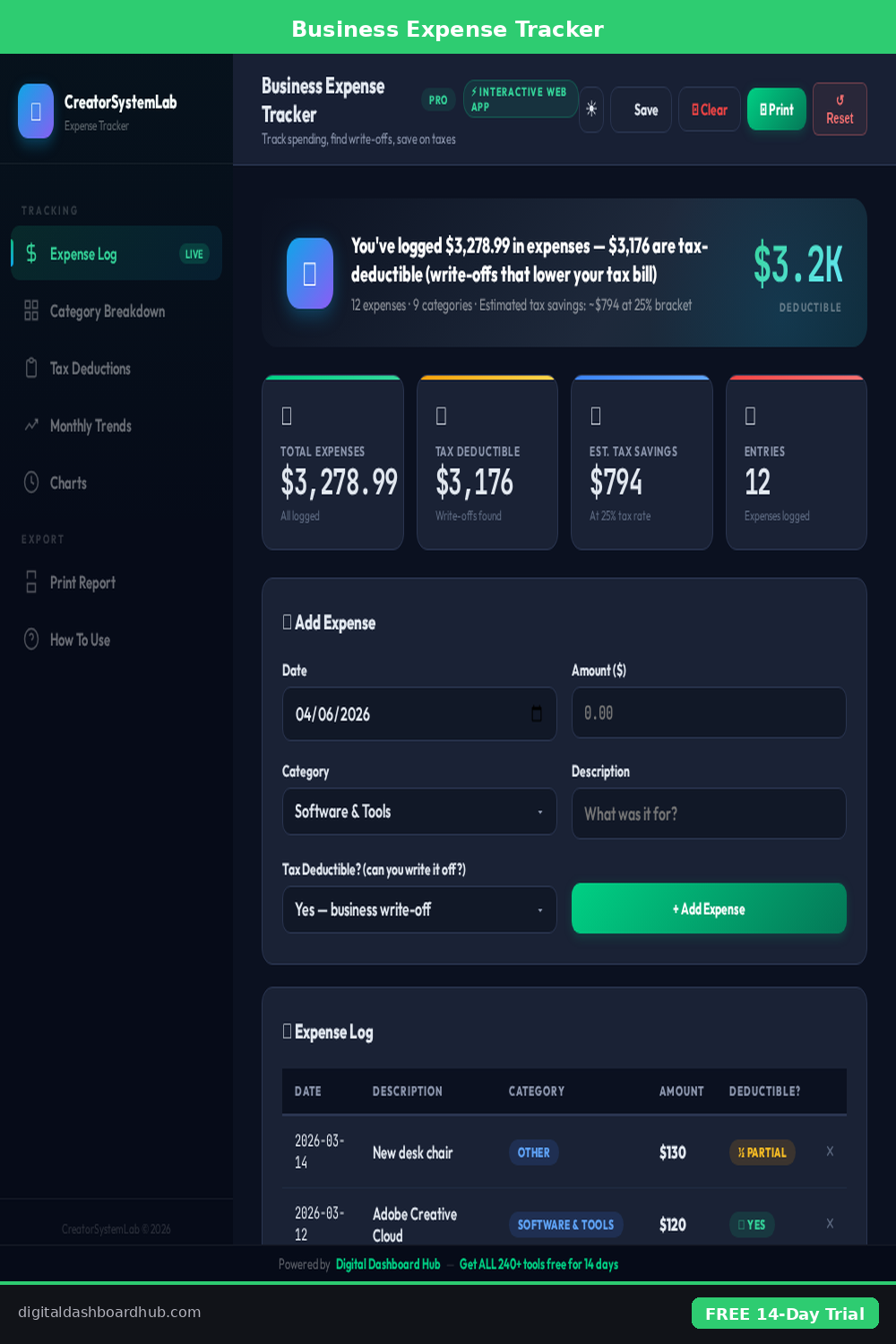Click the Print button in header
This screenshot has height=1344, width=896.
[x=776, y=109]
